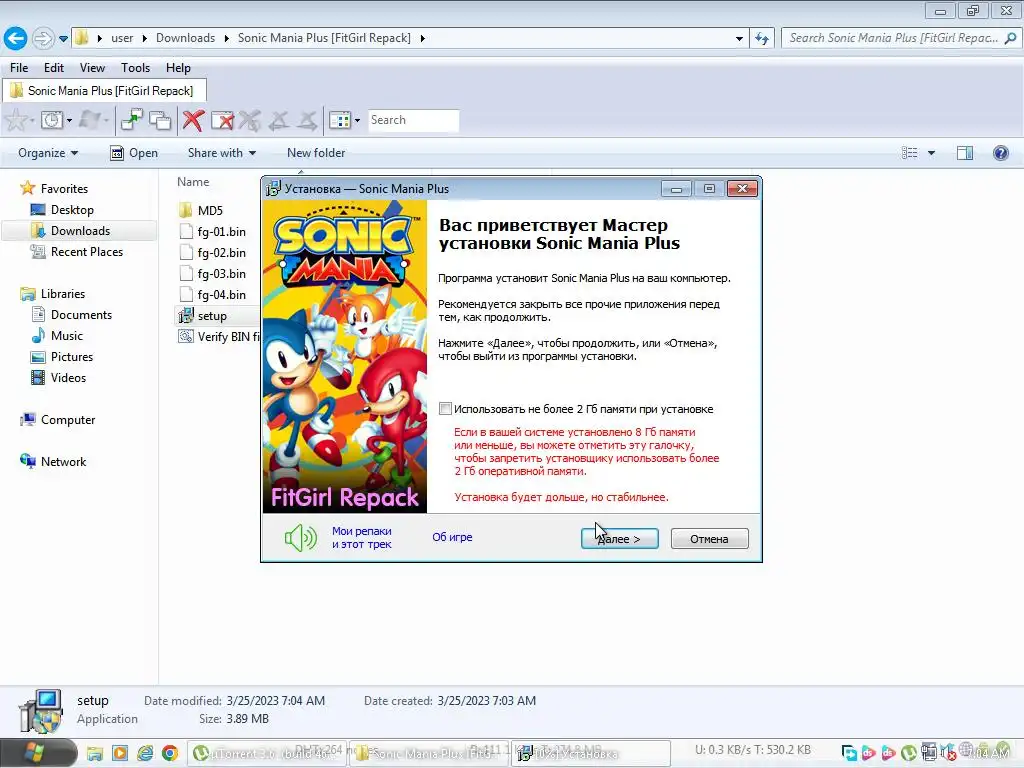Image resolution: width=1024 pixels, height=768 pixels.
Task: Click the Установка installer taskbar button
Action: pos(591,754)
